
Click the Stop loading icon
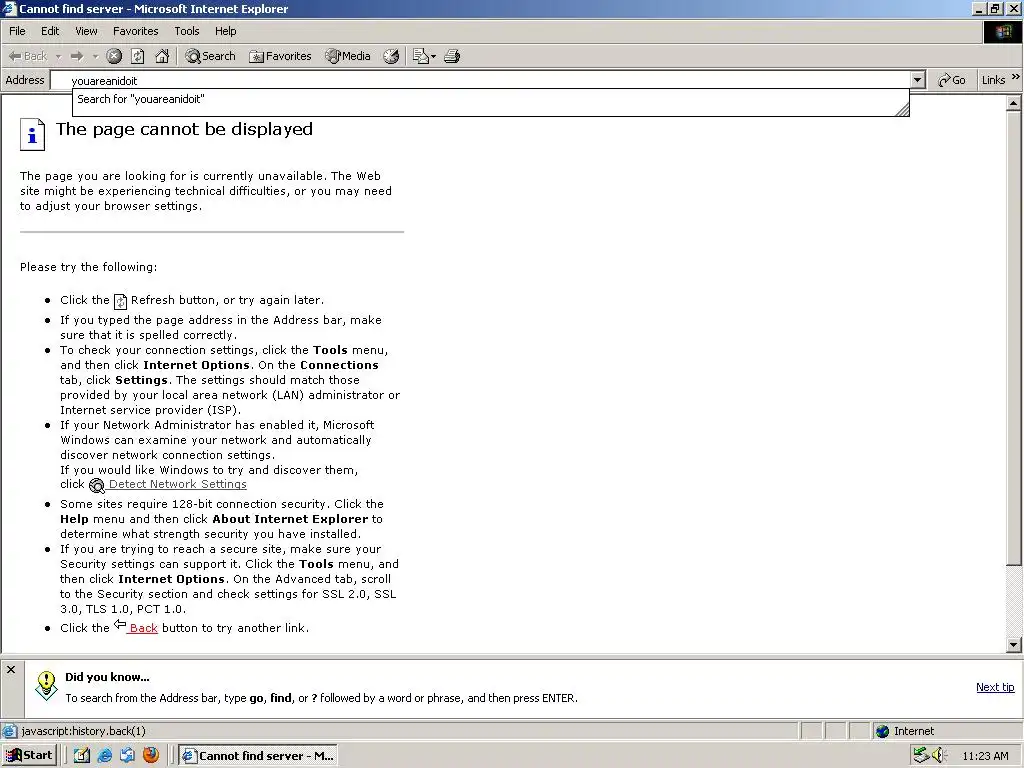coord(114,56)
